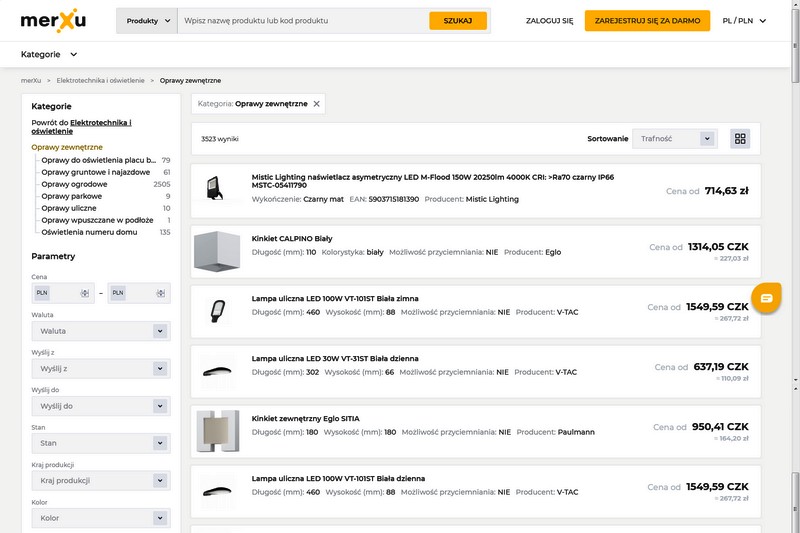Expand the Produkty search scope dropdown
This screenshot has width=800, height=533.
point(147,21)
